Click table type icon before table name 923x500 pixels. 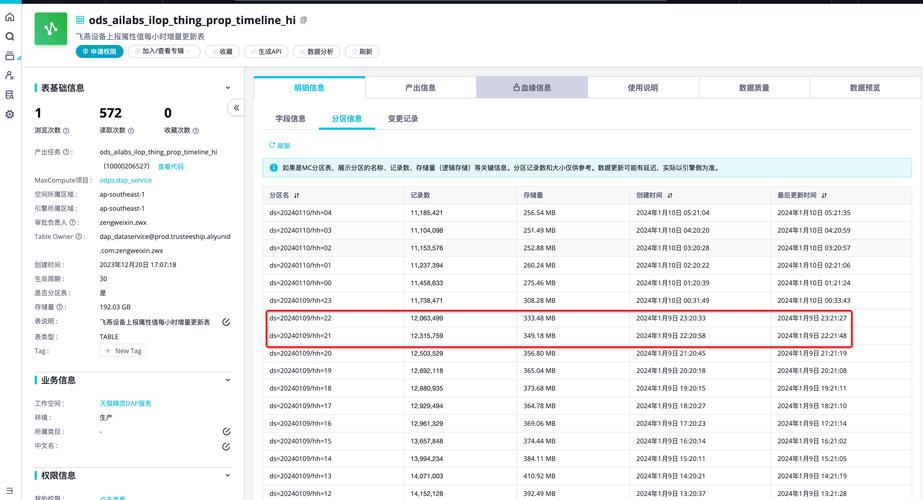coord(80,20)
